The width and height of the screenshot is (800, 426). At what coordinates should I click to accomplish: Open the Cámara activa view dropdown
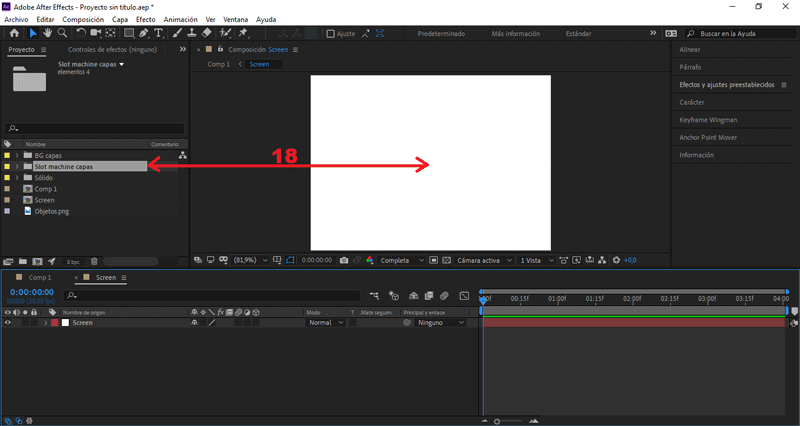[x=484, y=260]
